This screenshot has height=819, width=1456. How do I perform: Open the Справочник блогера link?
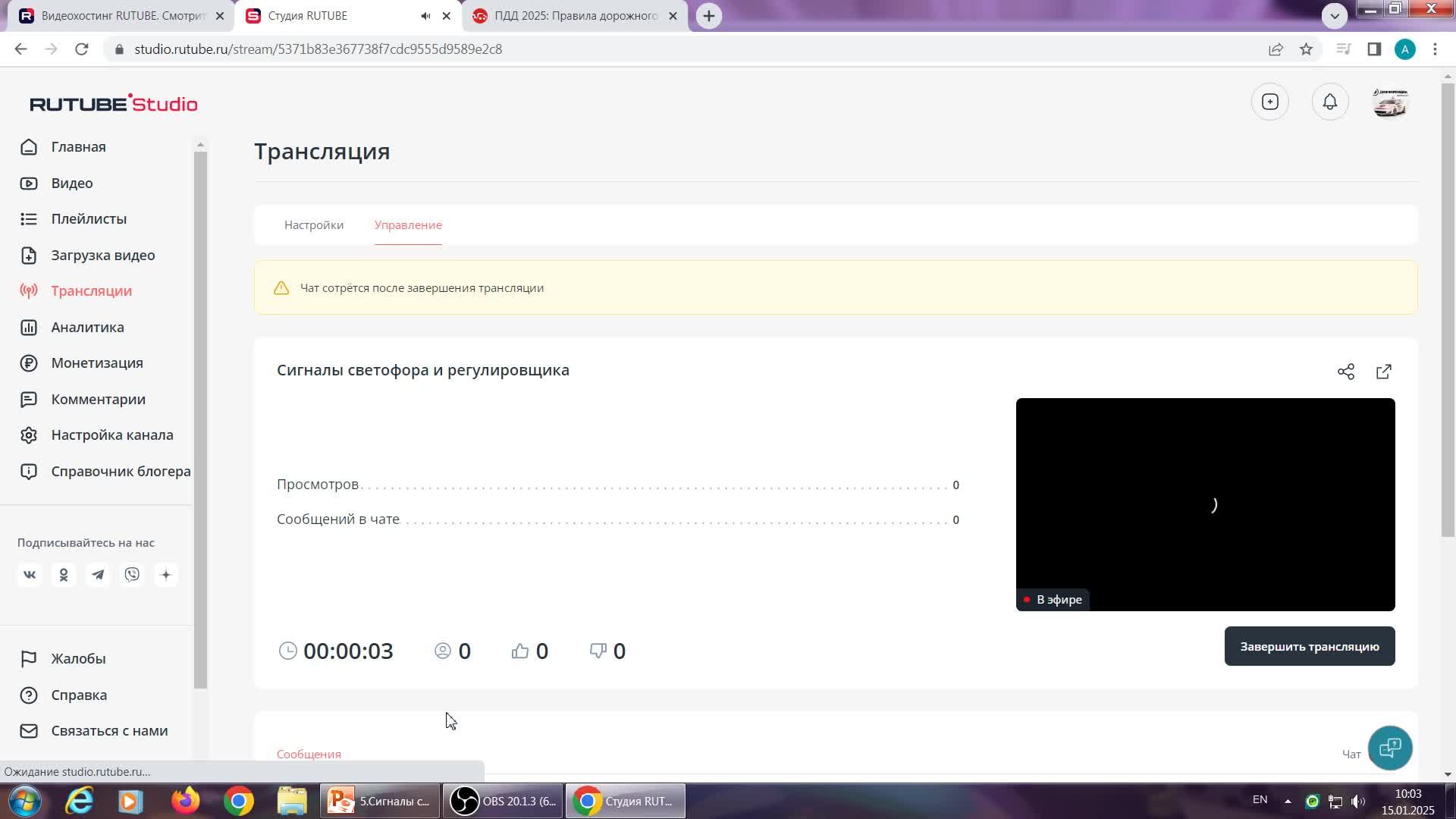coord(121,472)
